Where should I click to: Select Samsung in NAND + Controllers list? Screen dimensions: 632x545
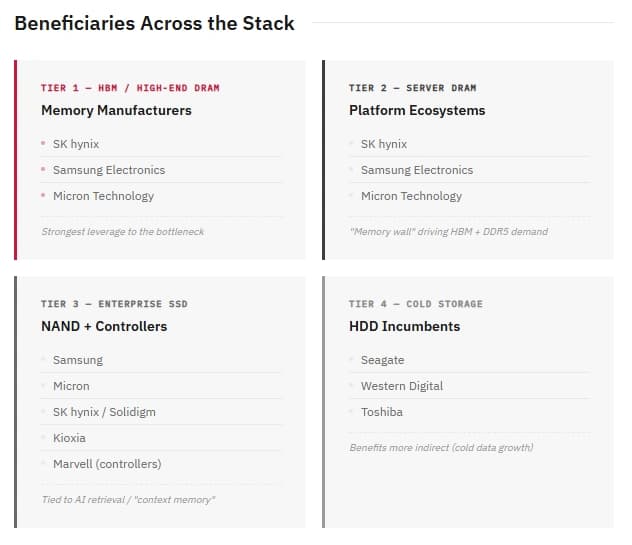(x=78, y=360)
